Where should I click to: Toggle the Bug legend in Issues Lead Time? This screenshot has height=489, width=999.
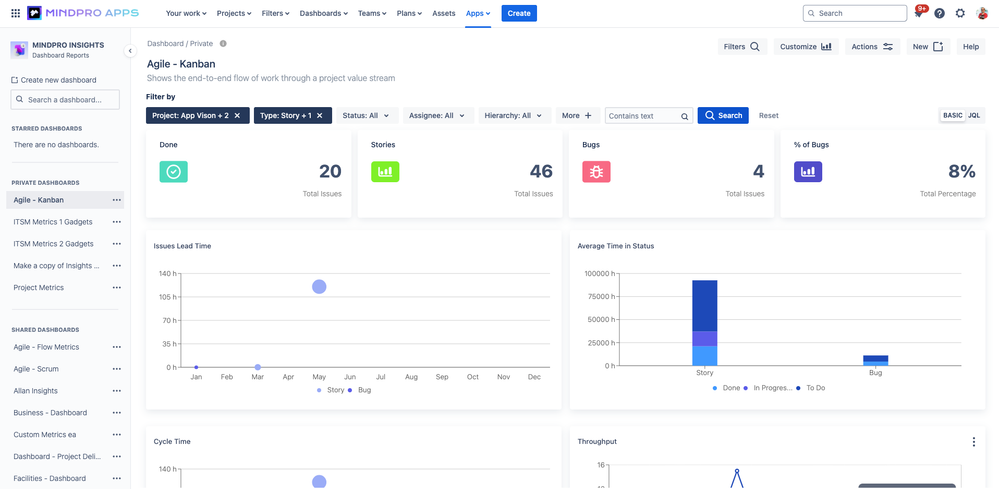tap(359, 390)
